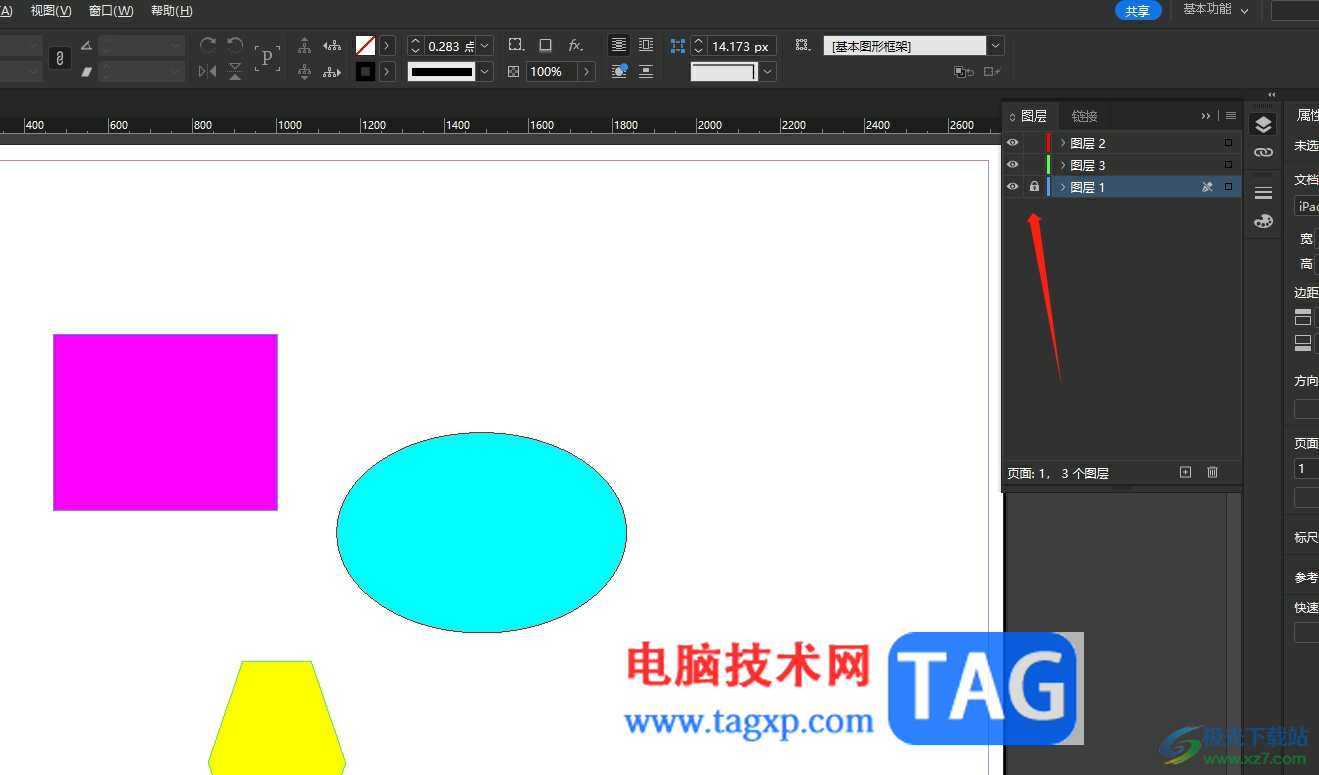Open the corner shape dropdown
1319x775 pixels.
tap(768, 72)
